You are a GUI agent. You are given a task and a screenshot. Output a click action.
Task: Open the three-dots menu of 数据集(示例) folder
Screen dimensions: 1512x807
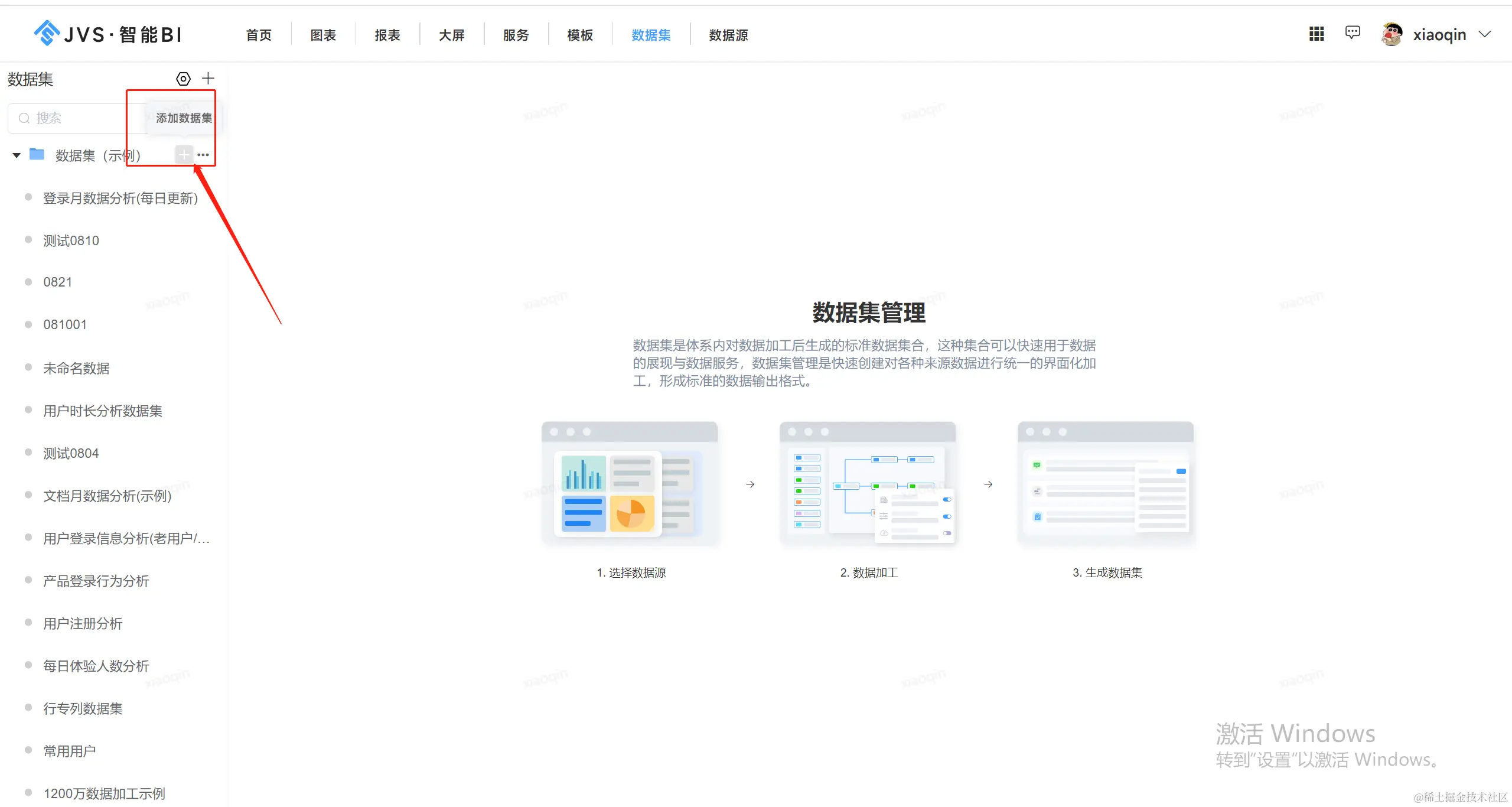tap(203, 155)
